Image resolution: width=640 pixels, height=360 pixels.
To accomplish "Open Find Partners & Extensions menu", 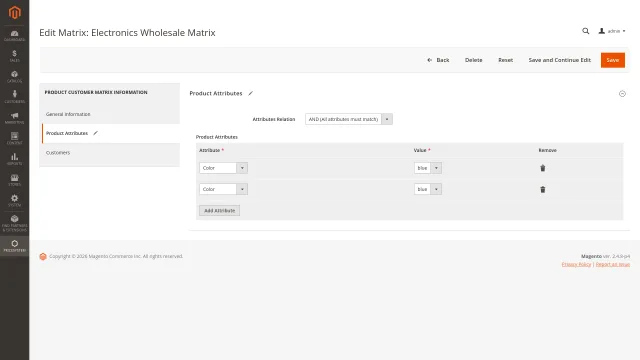I will (14, 223).
